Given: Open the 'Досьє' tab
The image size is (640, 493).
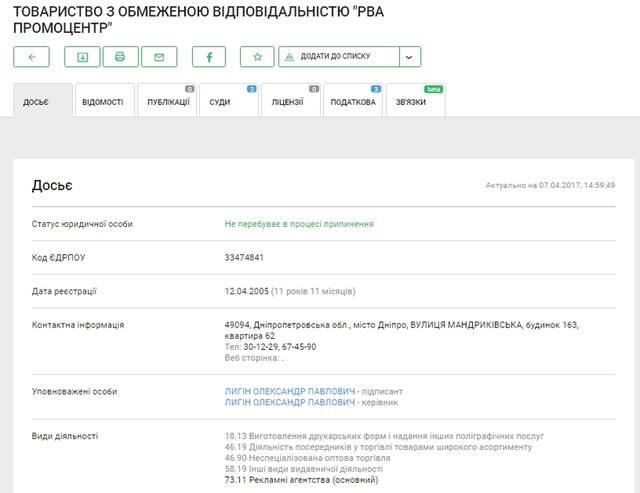Looking at the screenshot, I should pyautogui.click(x=37, y=102).
